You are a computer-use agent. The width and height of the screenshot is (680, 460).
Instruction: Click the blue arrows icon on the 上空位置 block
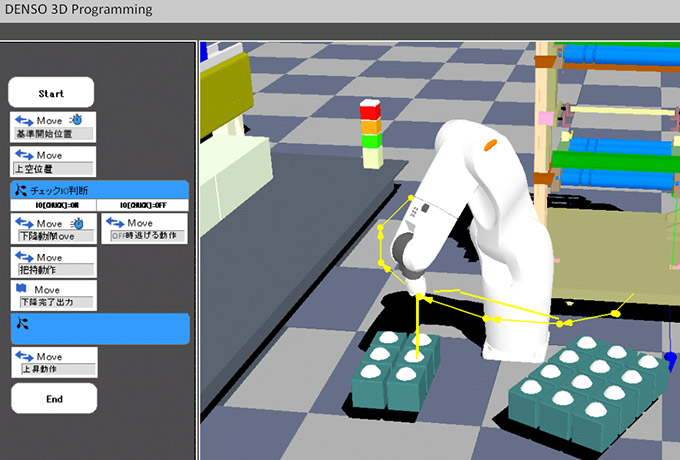click(x=24, y=155)
